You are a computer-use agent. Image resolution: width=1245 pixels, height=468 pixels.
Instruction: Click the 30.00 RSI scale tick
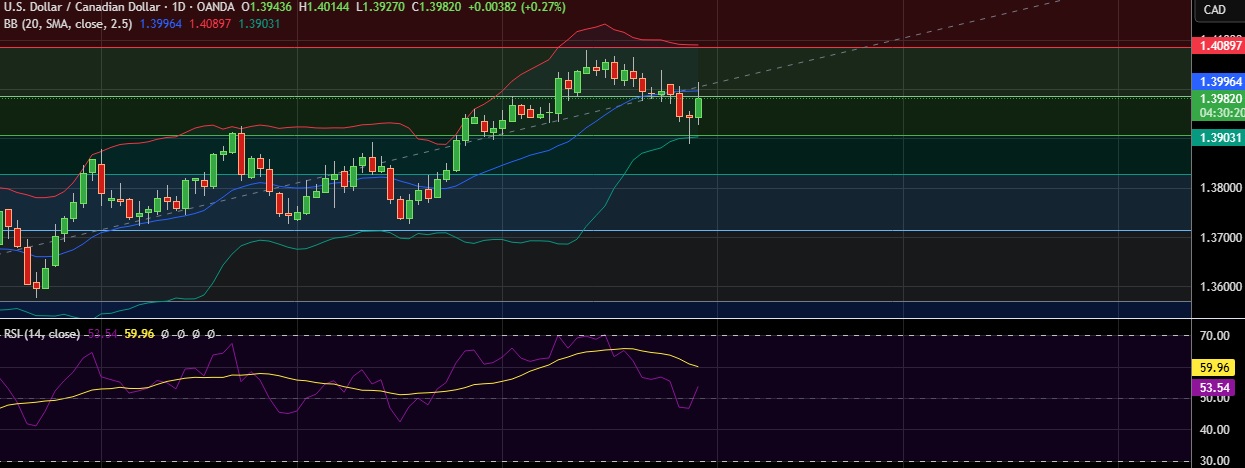click(1215, 461)
